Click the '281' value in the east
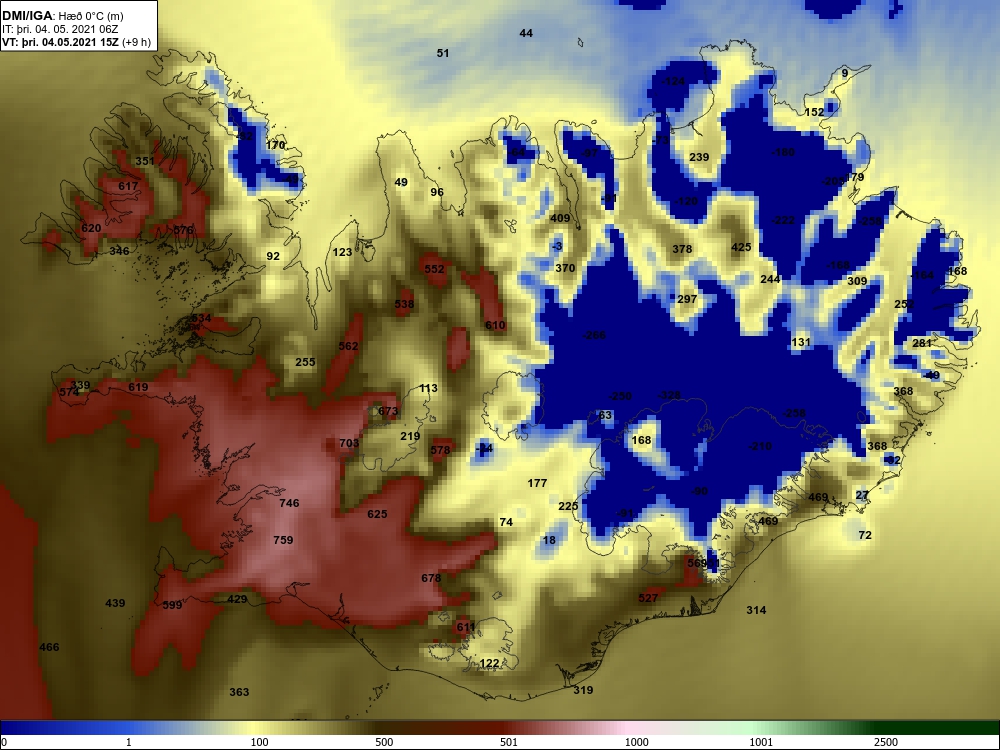 pyautogui.click(x=922, y=343)
